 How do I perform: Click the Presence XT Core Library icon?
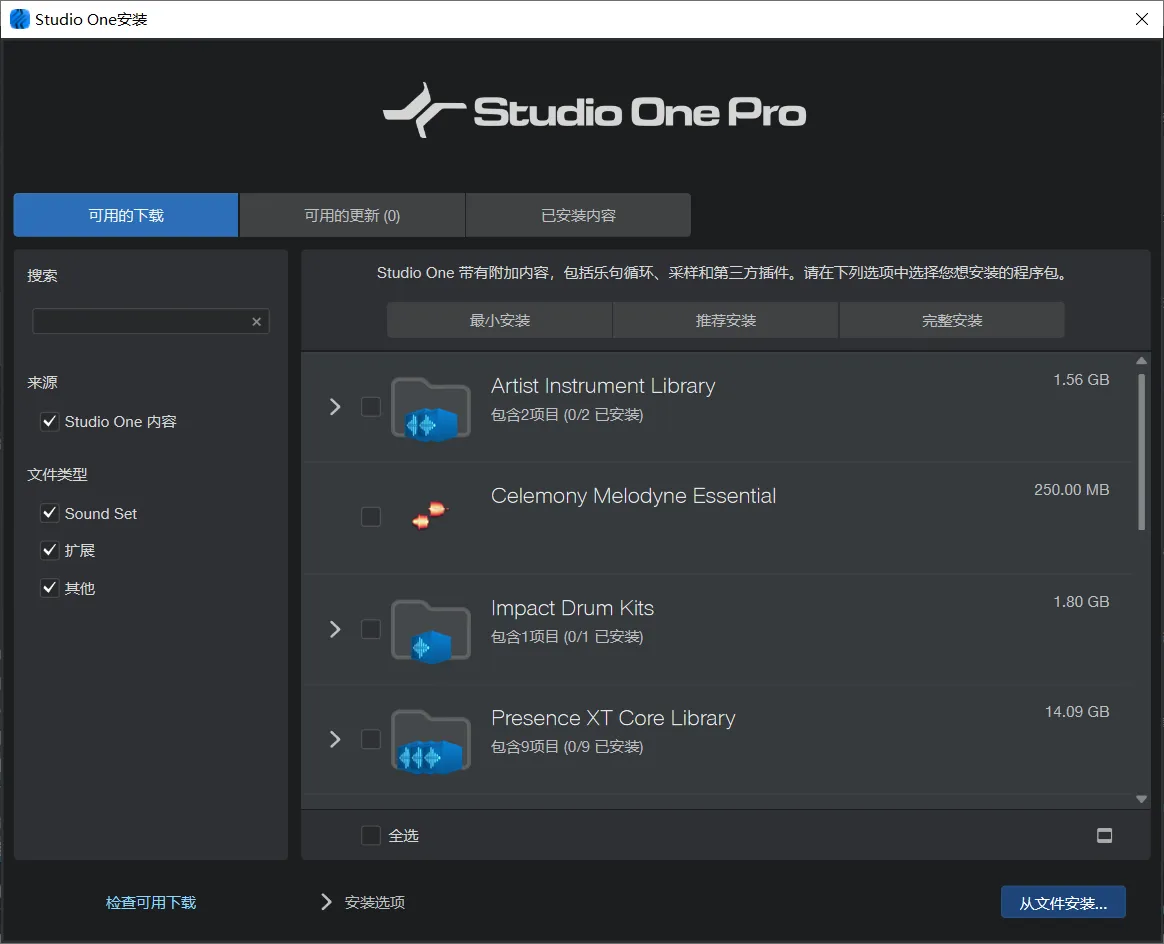pyautogui.click(x=430, y=741)
